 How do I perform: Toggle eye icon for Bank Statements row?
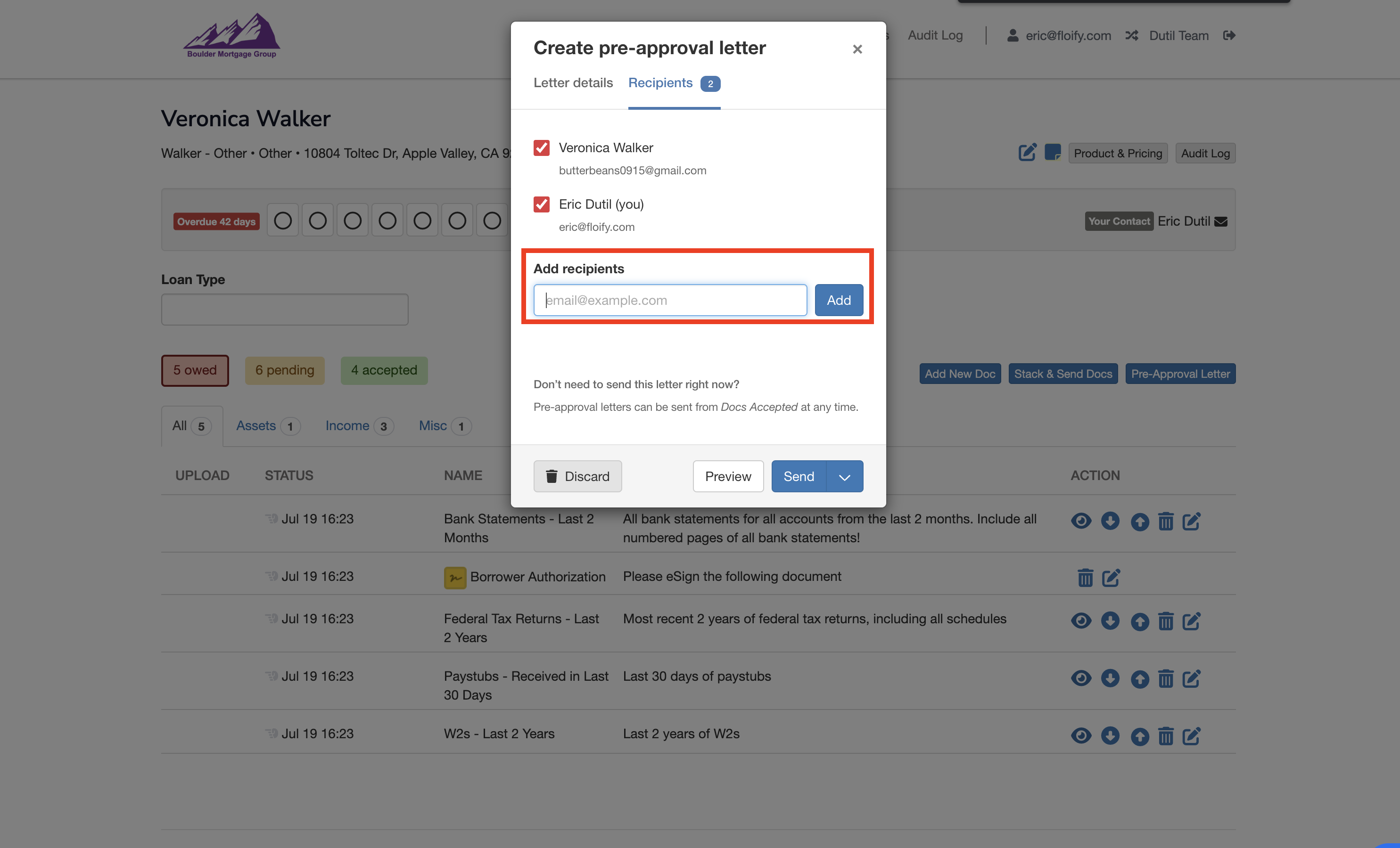click(x=1081, y=521)
